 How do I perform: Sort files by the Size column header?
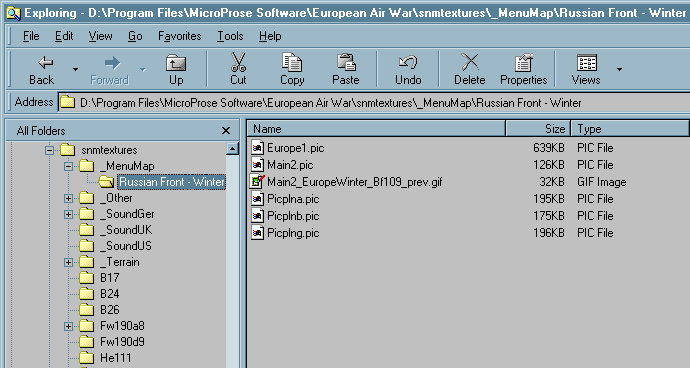pos(538,129)
